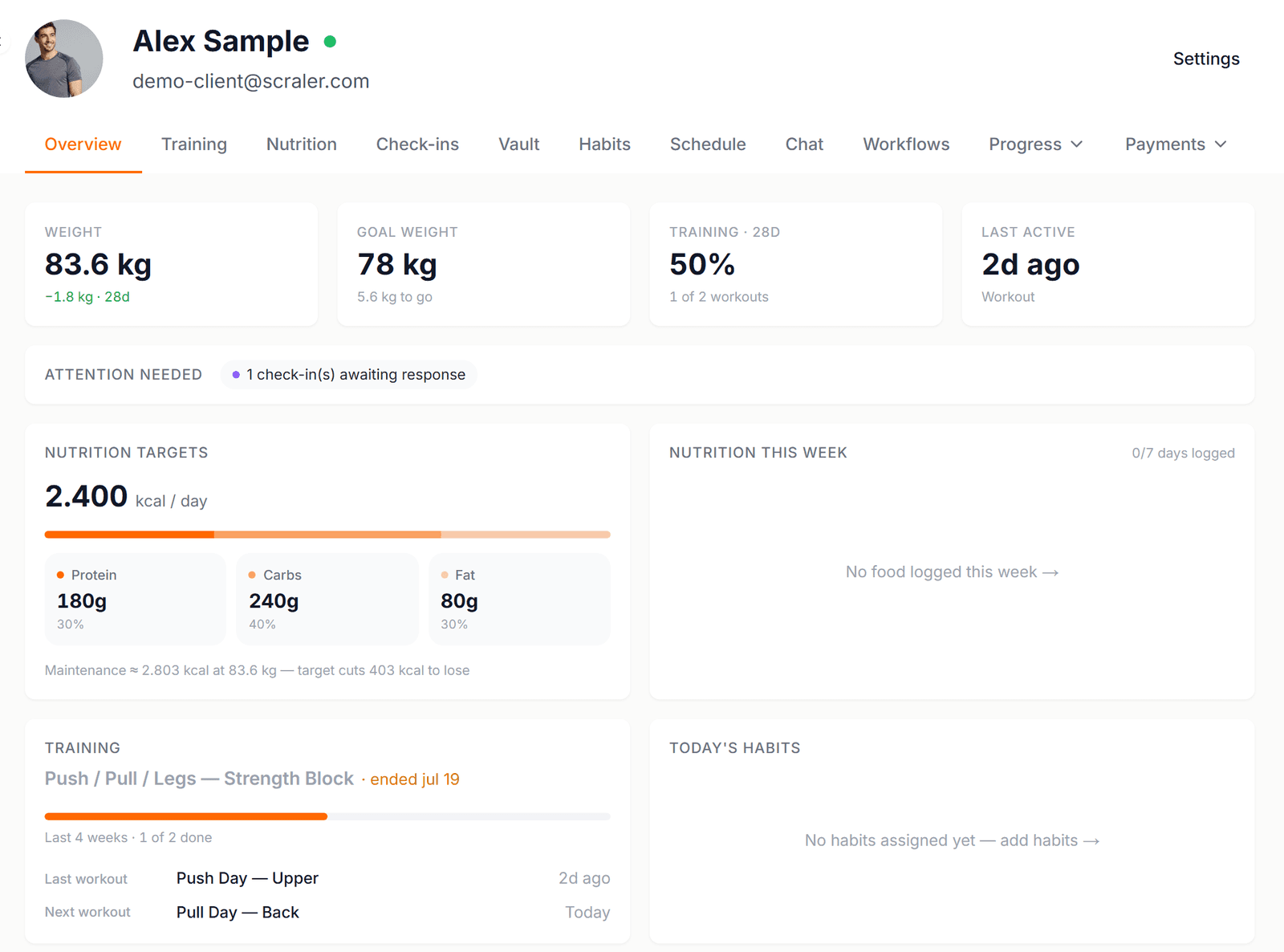Open the Chat tab
This screenshot has height=952, width=1284.
(x=804, y=144)
